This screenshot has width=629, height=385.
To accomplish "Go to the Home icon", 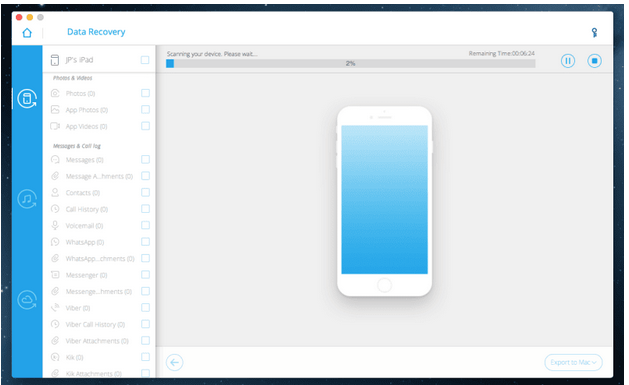I will (x=27, y=32).
